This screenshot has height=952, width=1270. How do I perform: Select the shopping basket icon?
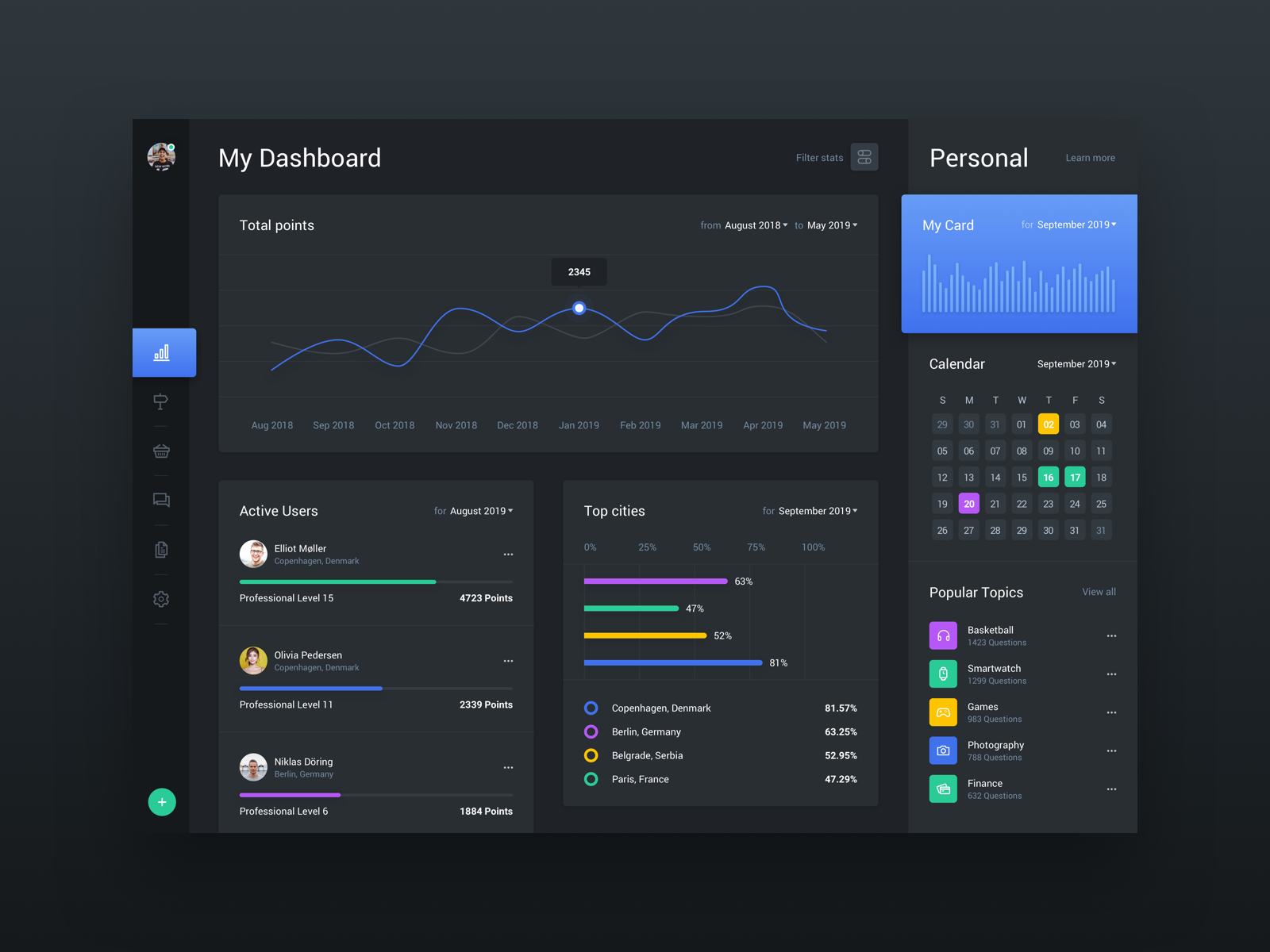(161, 451)
